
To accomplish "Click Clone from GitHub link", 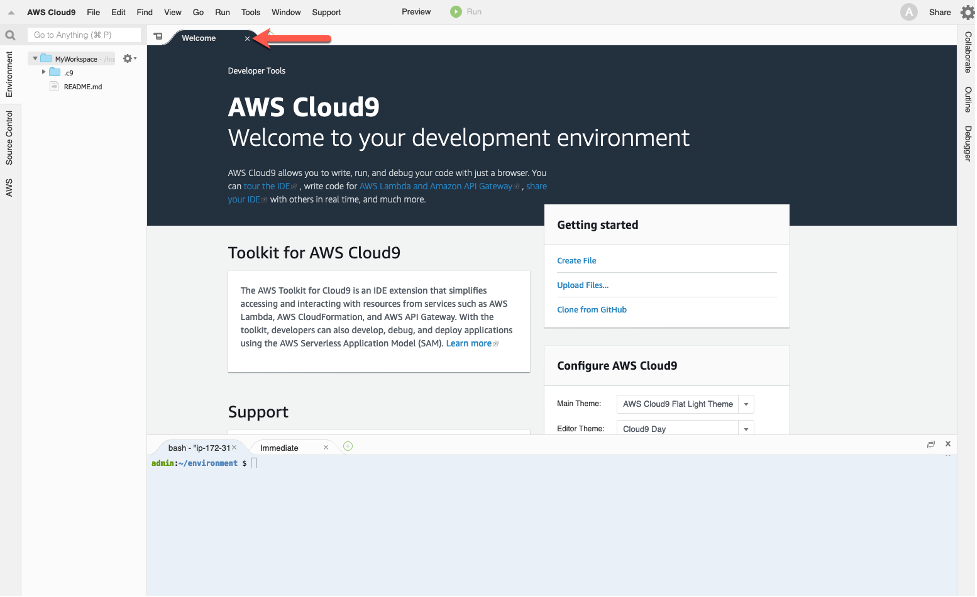I will click(591, 310).
